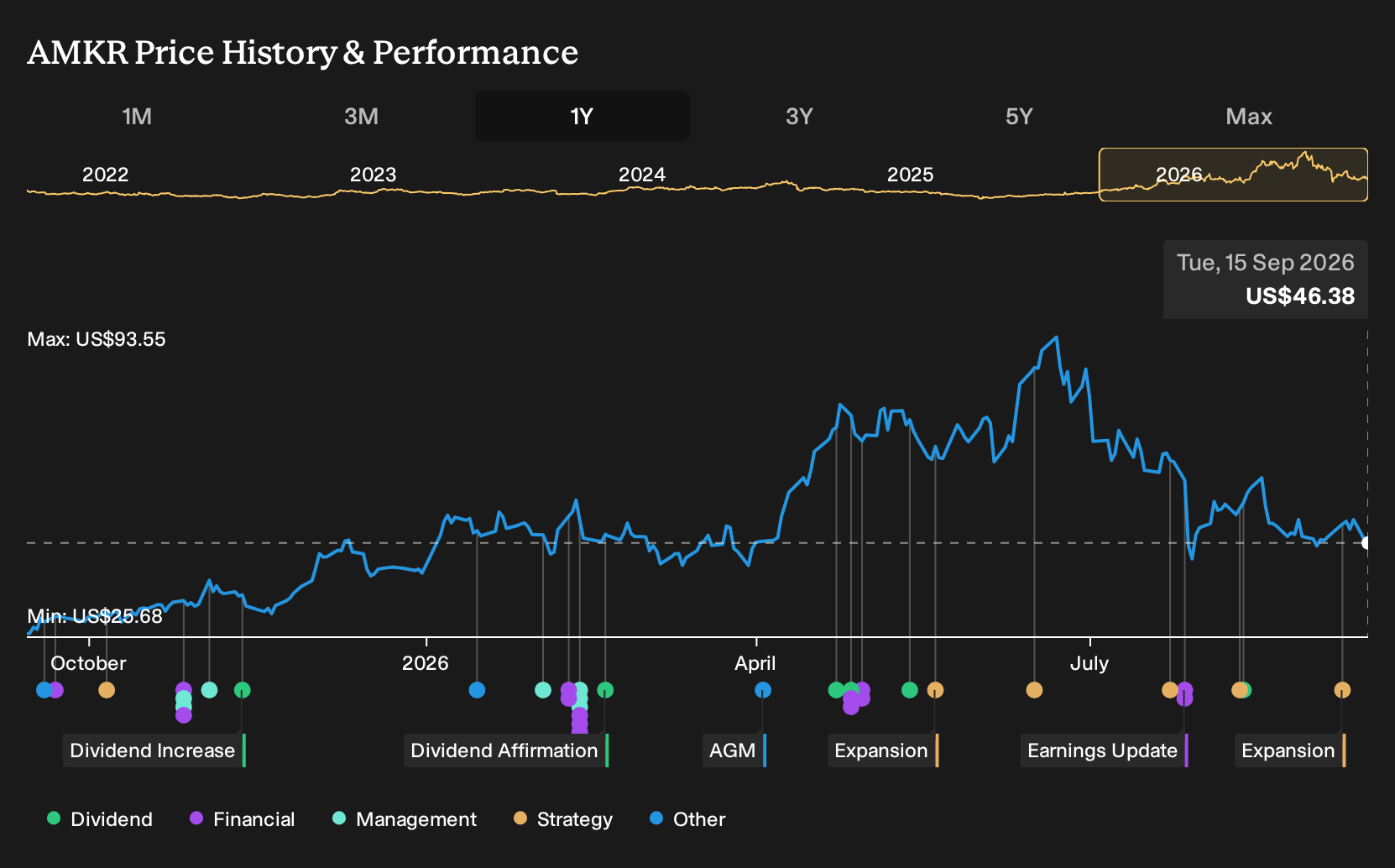Click the April axis label
The image size is (1395, 868).
click(755, 663)
